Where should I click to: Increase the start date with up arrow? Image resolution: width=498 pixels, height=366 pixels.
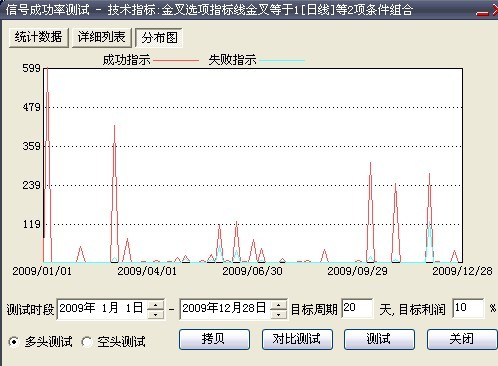155,305
